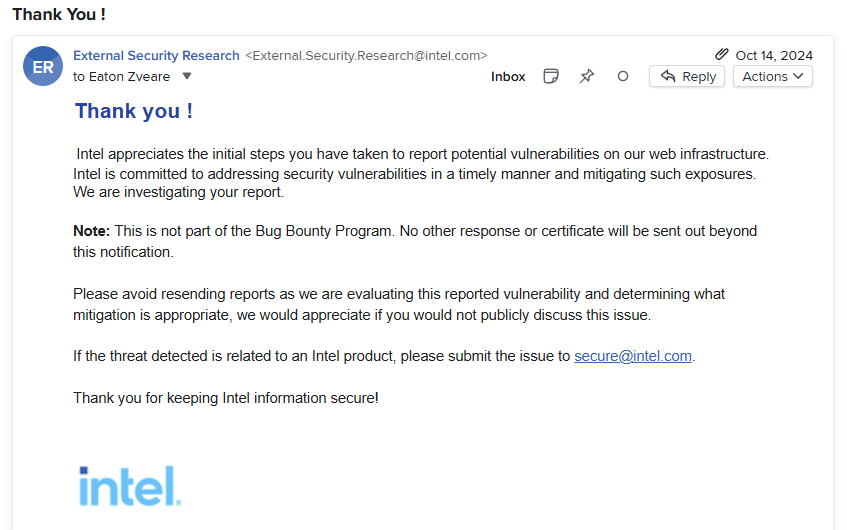Image resolution: width=847 pixels, height=530 pixels.
Task: Click the Oct 14, 2024 date
Action: pyautogui.click(x=774, y=55)
